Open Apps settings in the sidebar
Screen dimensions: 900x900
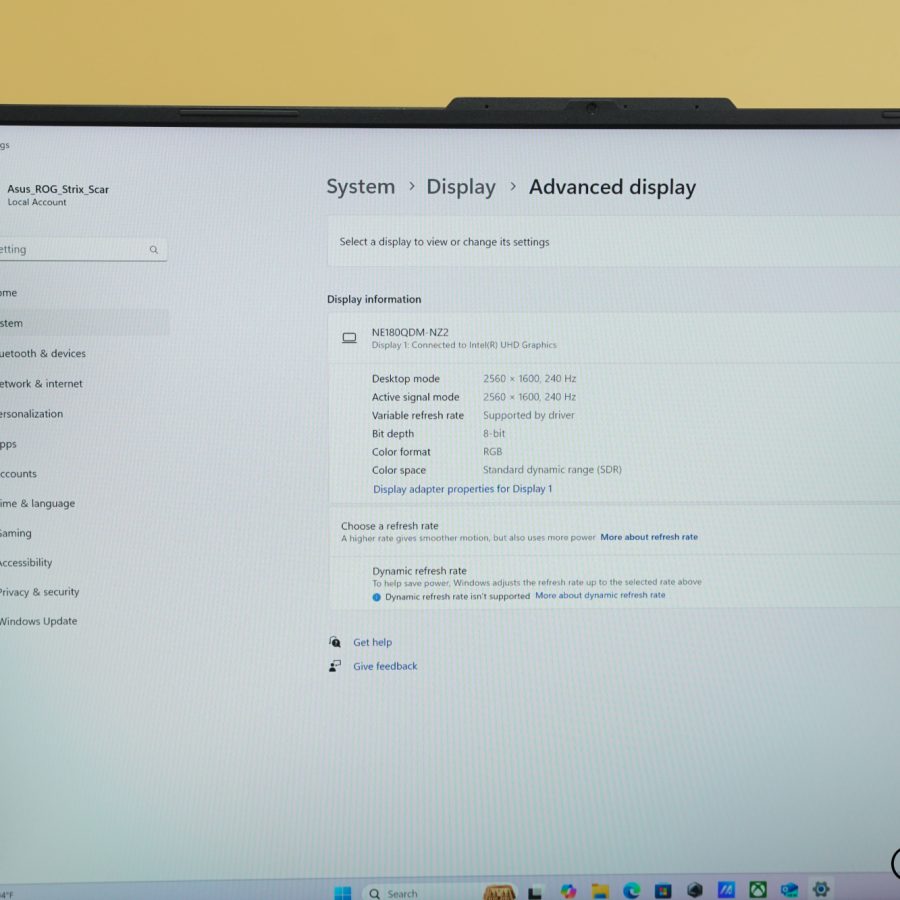pyautogui.click(x=8, y=444)
